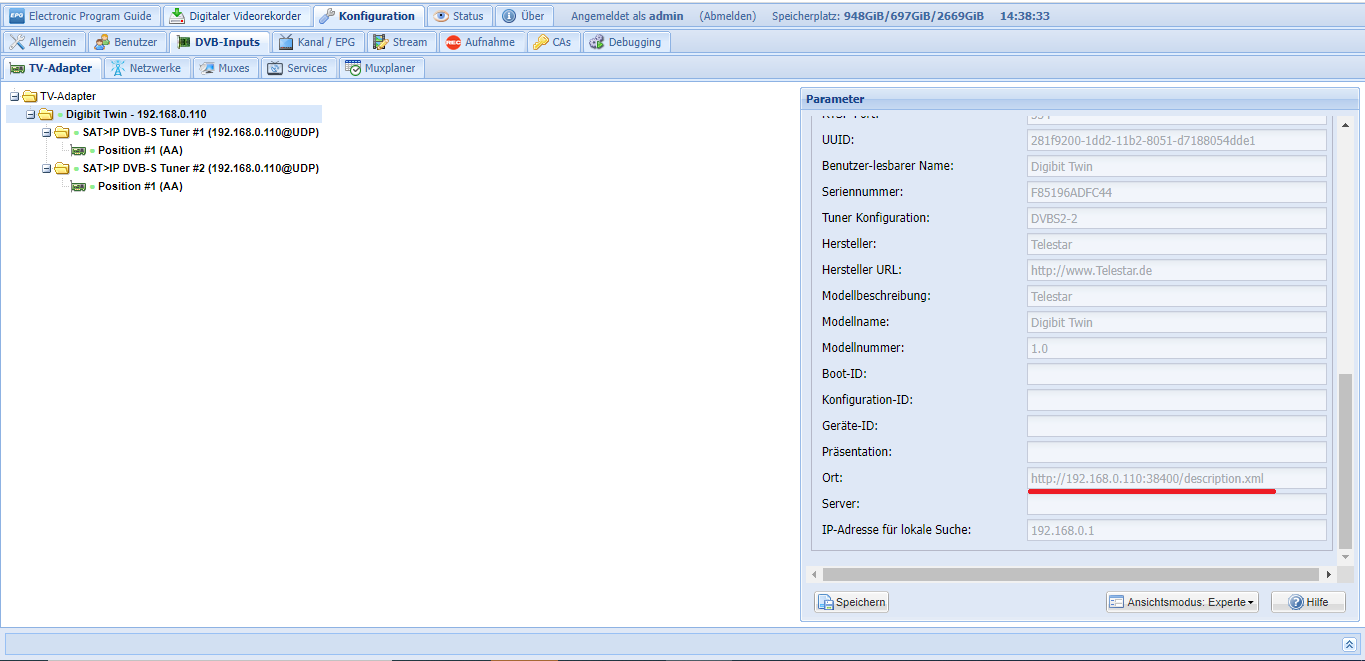
Task: Open the Allgemein configuration tab
Action: coord(44,42)
